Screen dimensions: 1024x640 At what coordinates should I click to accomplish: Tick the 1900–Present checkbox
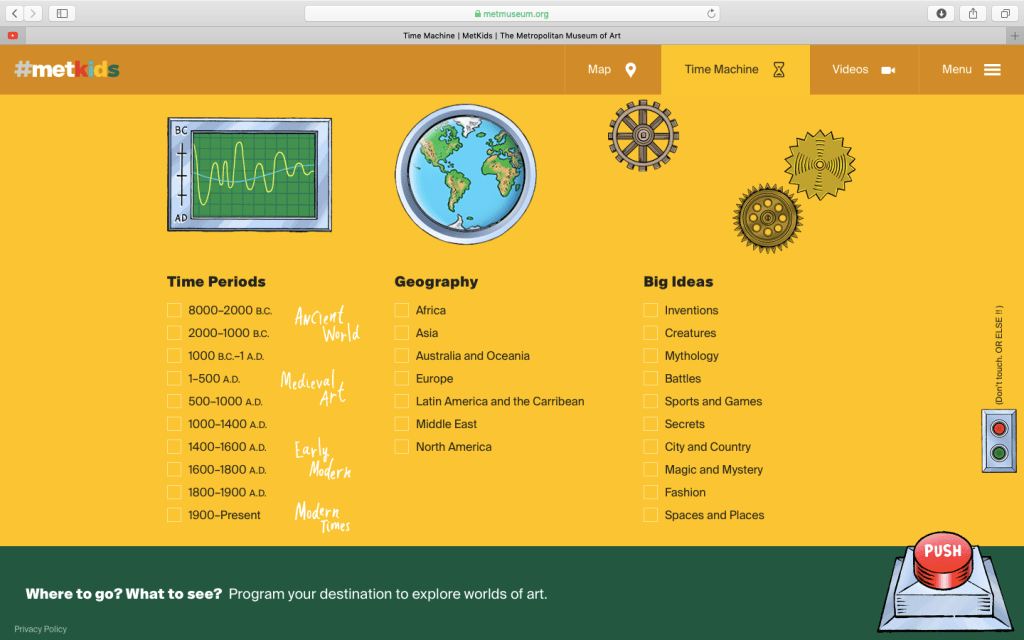[x=174, y=515]
